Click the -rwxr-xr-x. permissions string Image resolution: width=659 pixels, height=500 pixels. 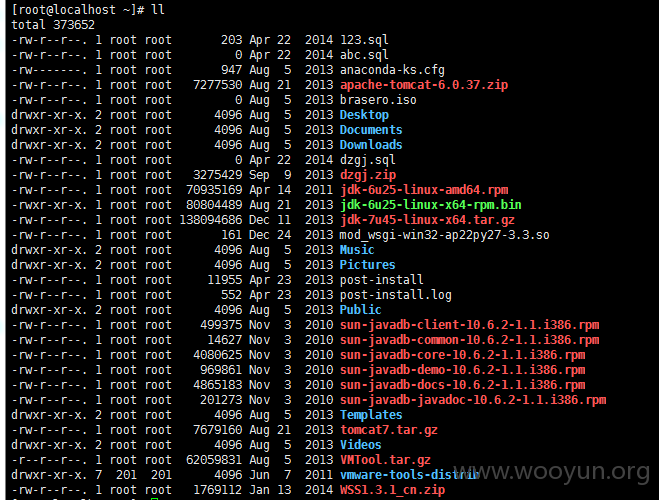click(x=49, y=205)
